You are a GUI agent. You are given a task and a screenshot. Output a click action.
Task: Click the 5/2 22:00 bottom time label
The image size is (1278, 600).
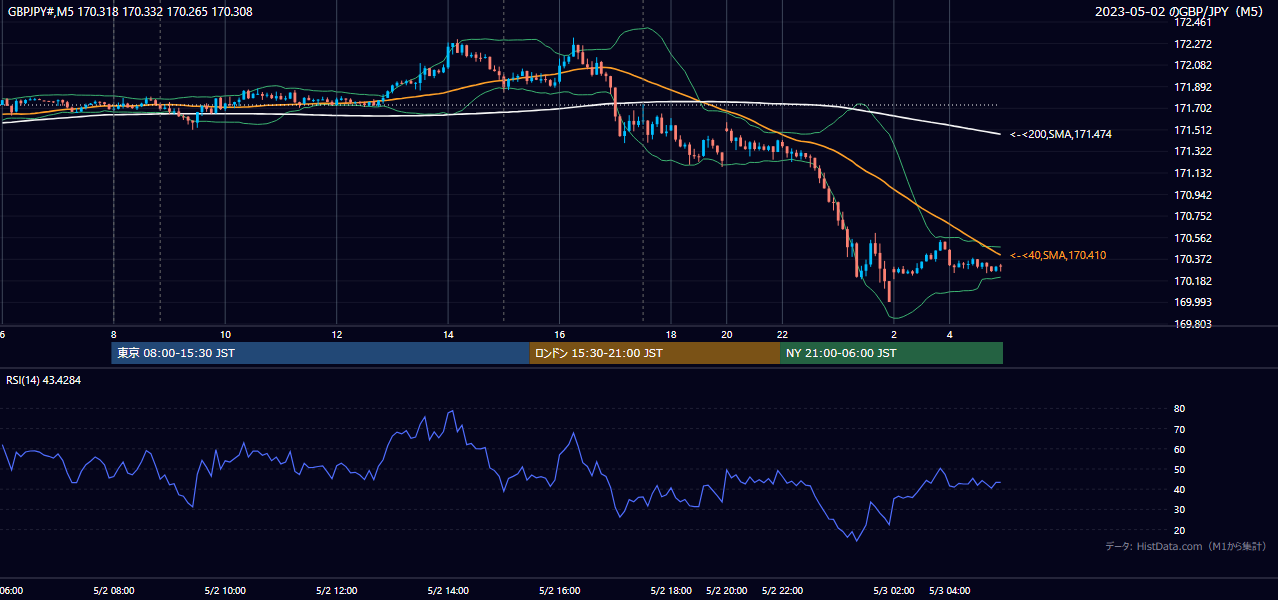(783, 591)
